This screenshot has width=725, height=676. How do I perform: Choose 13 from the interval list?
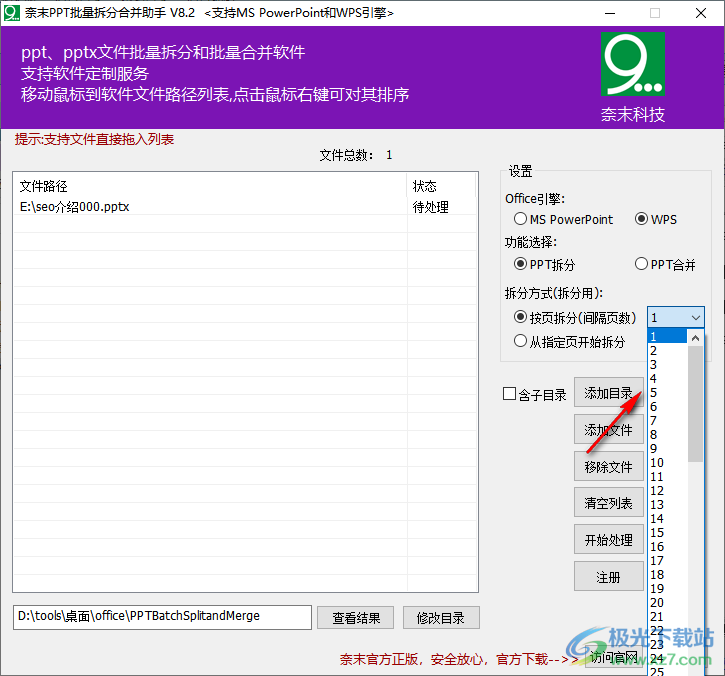coord(667,504)
